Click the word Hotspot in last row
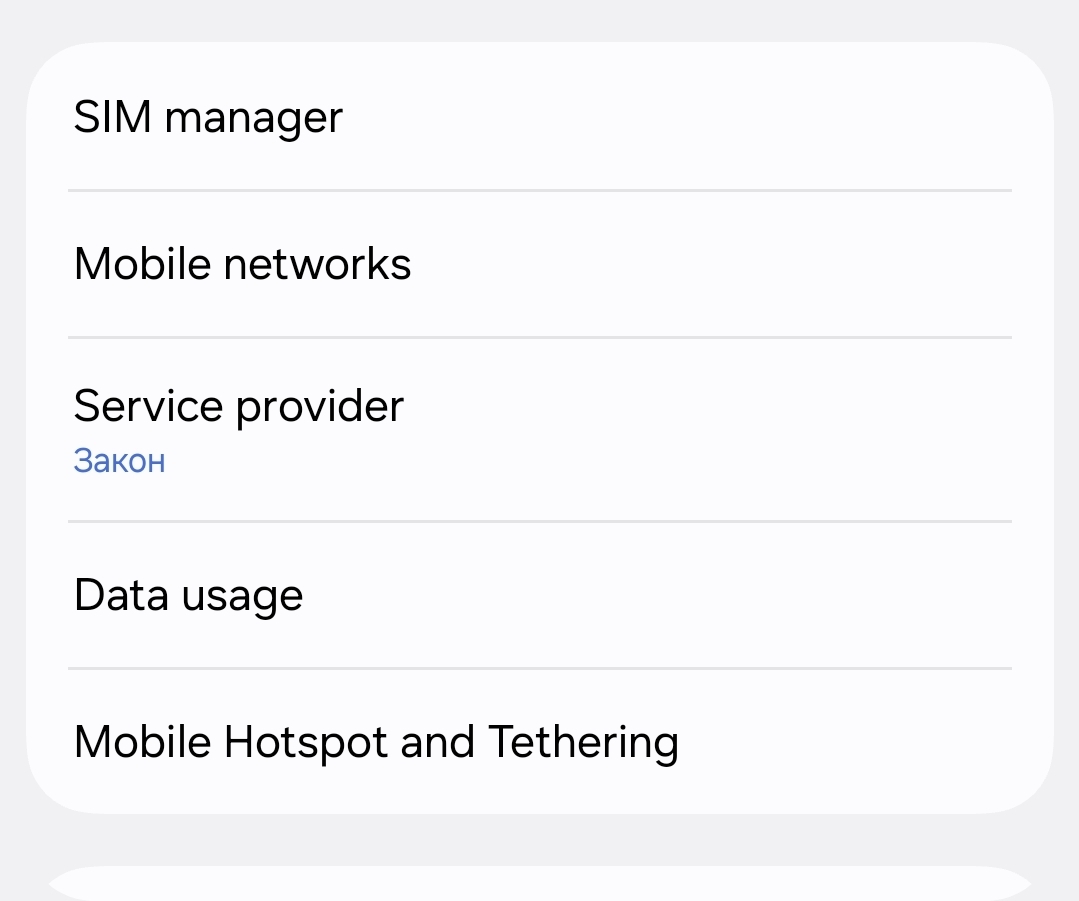 [305, 742]
